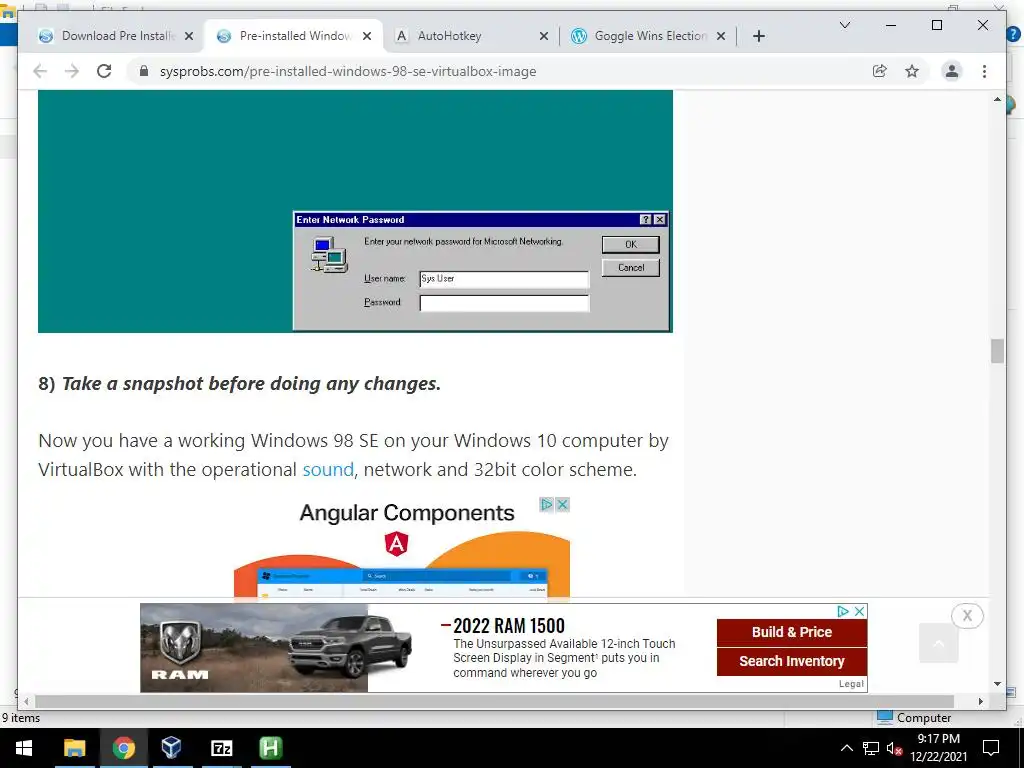This screenshot has height=768, width=1024.
Task: Close the Angular Components ad
Action: (562, 504)
